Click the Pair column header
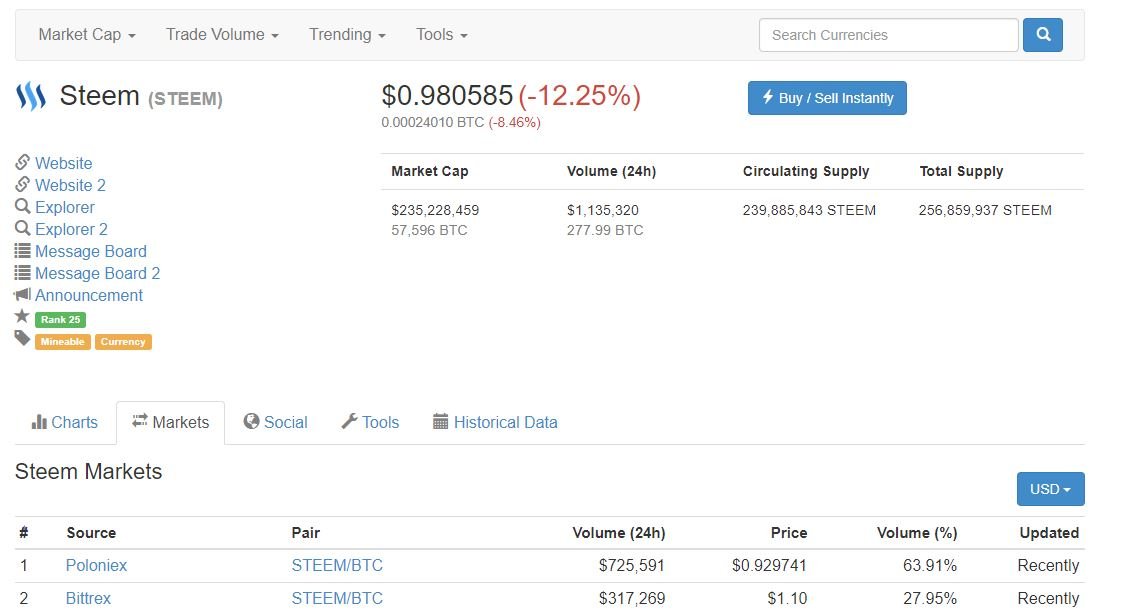This screenshot has height=613, width=1130. 306,533
